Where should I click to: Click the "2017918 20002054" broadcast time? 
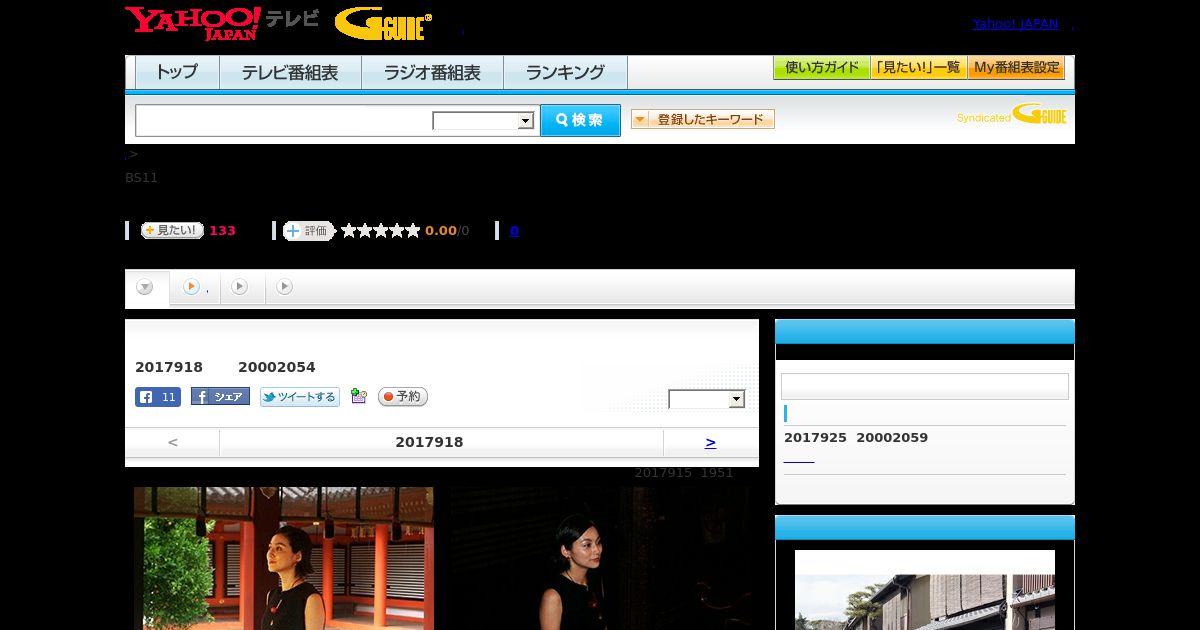point(225,367)
